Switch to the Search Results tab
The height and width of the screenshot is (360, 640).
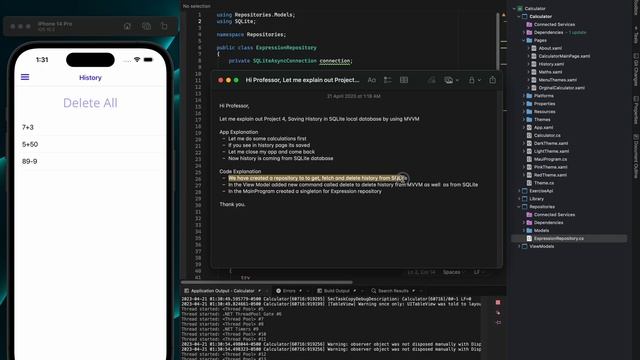393,291
